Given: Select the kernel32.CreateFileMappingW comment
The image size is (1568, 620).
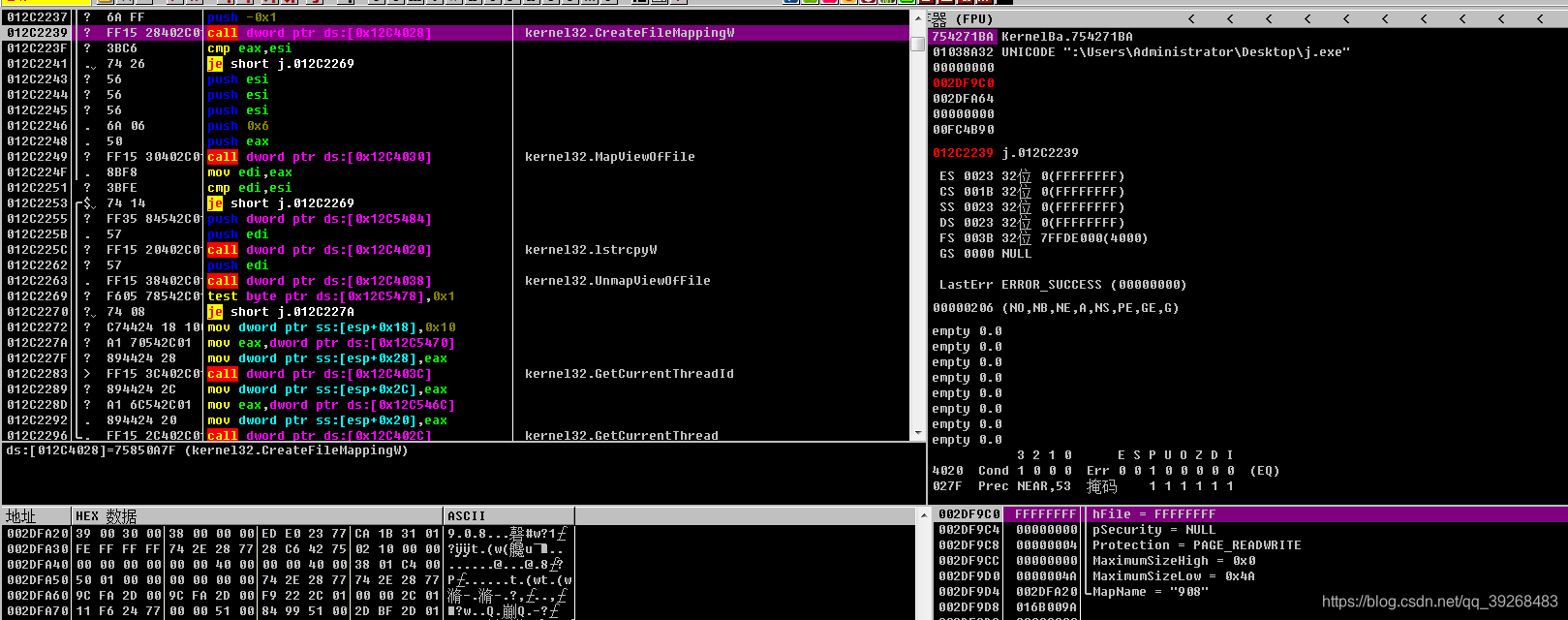Looking at the screenshot, I should [630, 33].
